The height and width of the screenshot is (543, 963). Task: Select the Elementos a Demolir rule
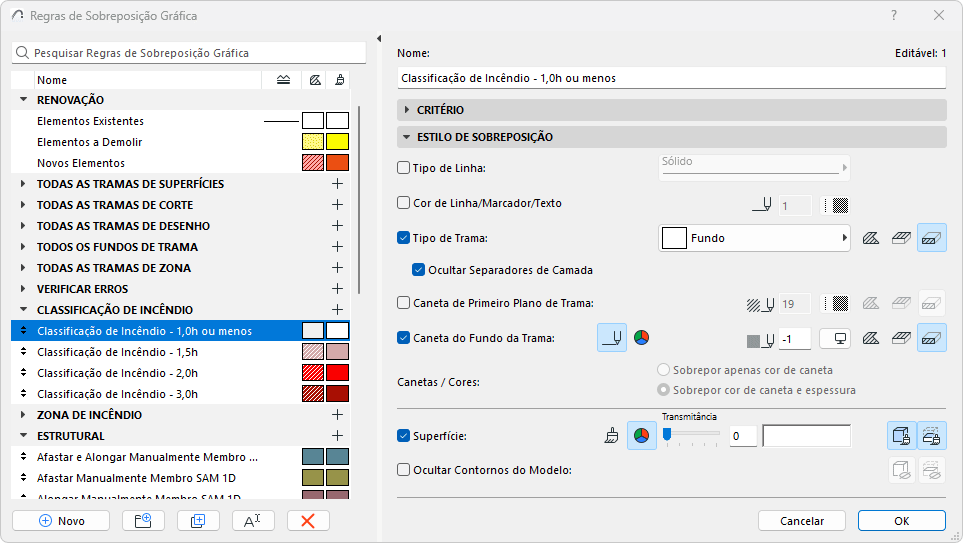pos(181,142)
